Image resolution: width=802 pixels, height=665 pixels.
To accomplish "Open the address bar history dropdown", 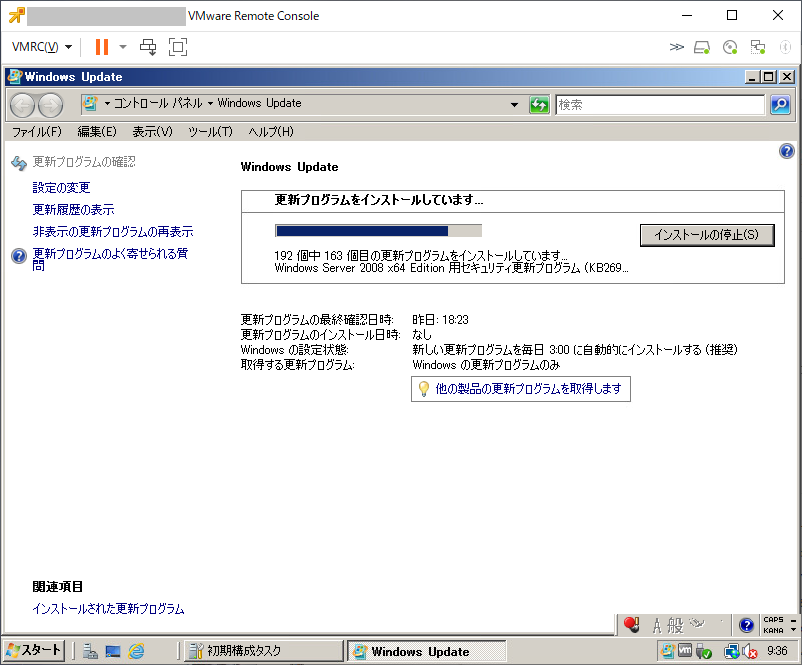I will pyautogui.click(x=514, y=105).
